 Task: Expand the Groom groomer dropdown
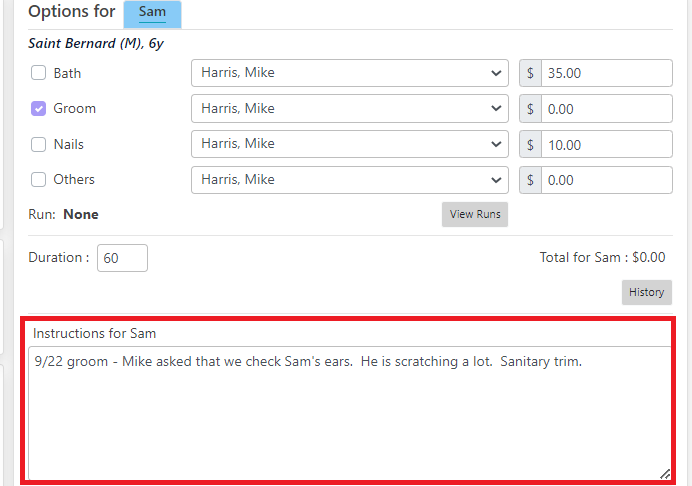pos(350,108)
